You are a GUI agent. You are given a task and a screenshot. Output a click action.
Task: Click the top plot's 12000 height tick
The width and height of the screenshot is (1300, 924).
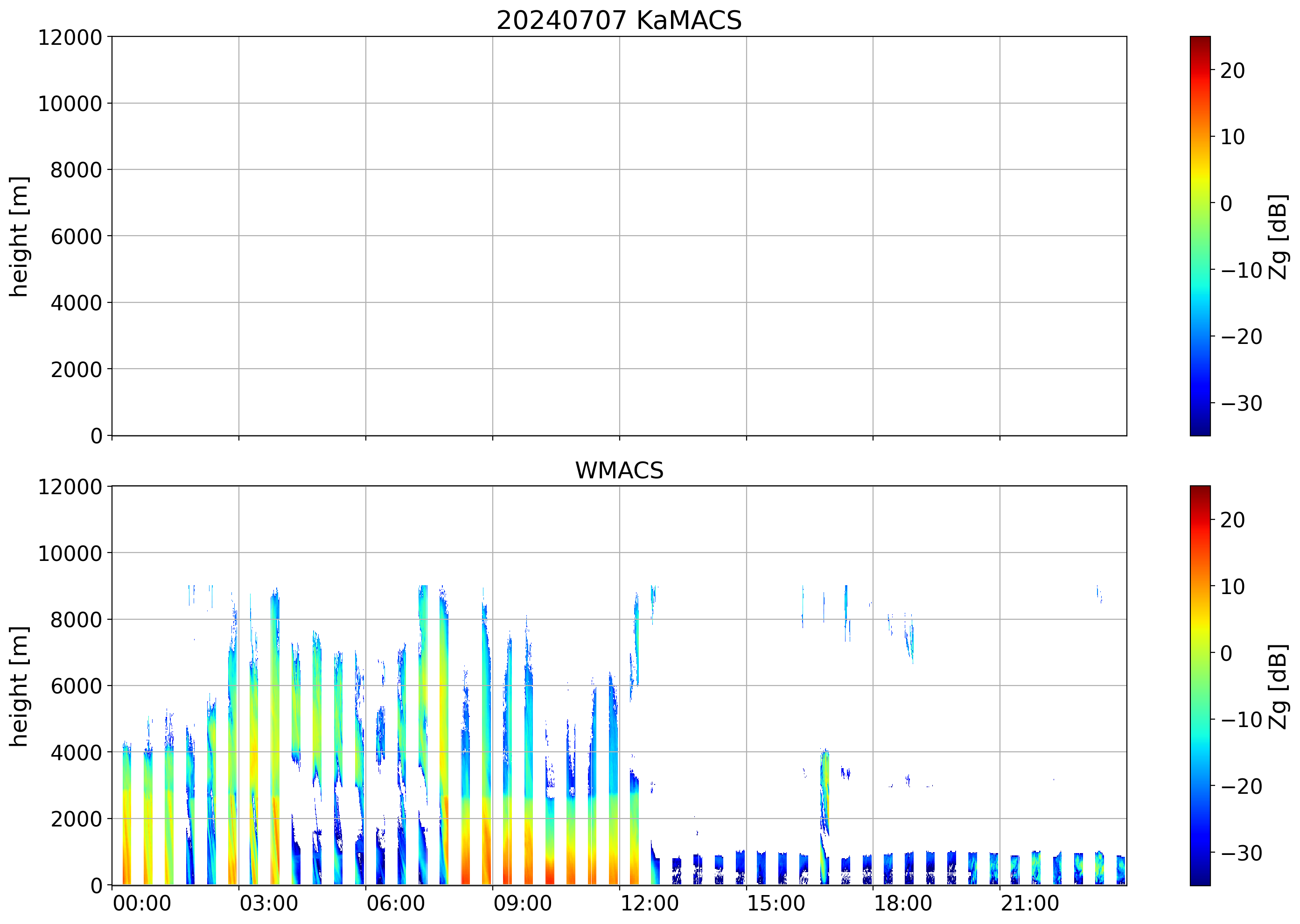[x=70, y=37]
